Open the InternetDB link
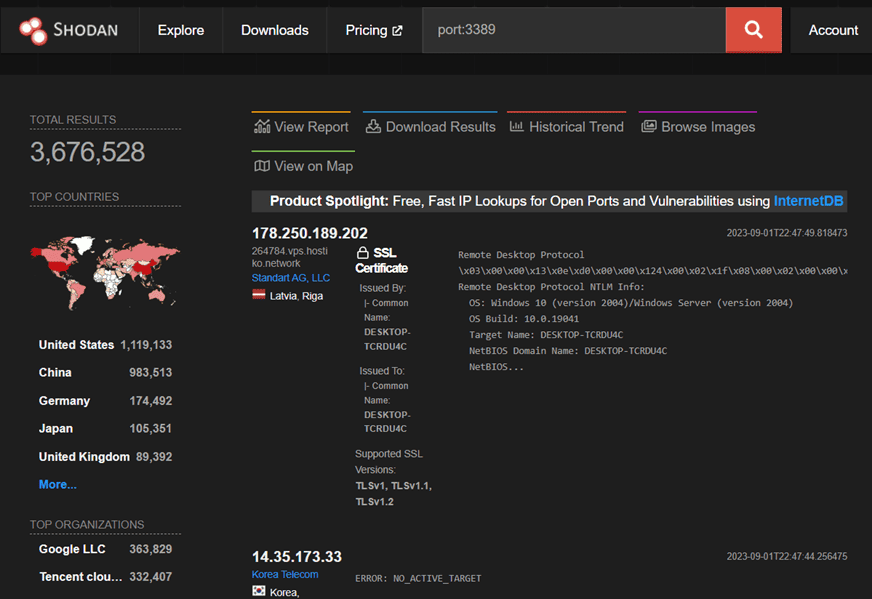 coord(808,201)
